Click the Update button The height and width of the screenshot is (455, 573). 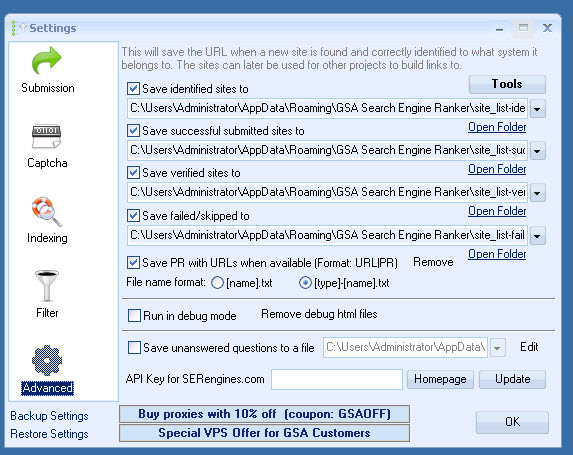point(512,379)
